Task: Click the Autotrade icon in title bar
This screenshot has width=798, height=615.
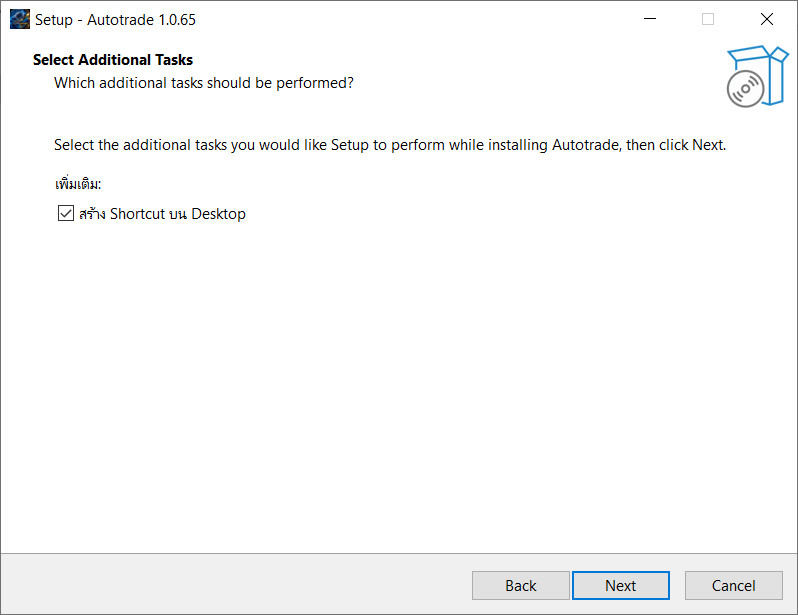Action: tap(20, 19)
